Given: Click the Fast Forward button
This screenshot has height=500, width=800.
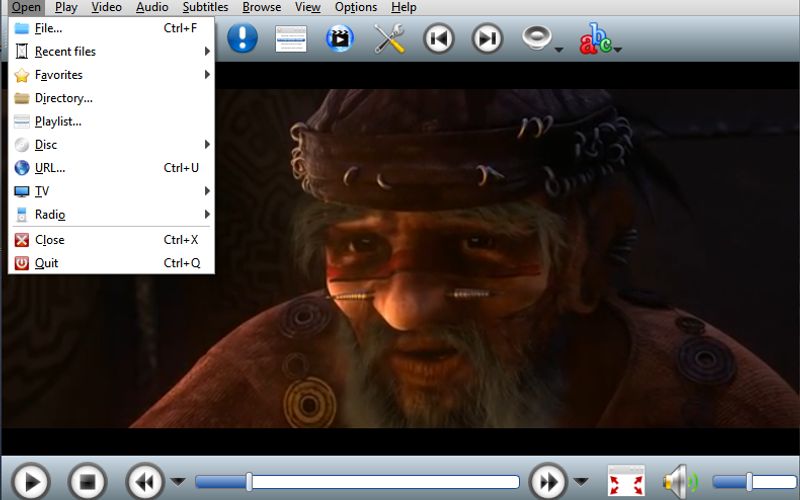Looking at the screenshot, I should coord(548,482).
